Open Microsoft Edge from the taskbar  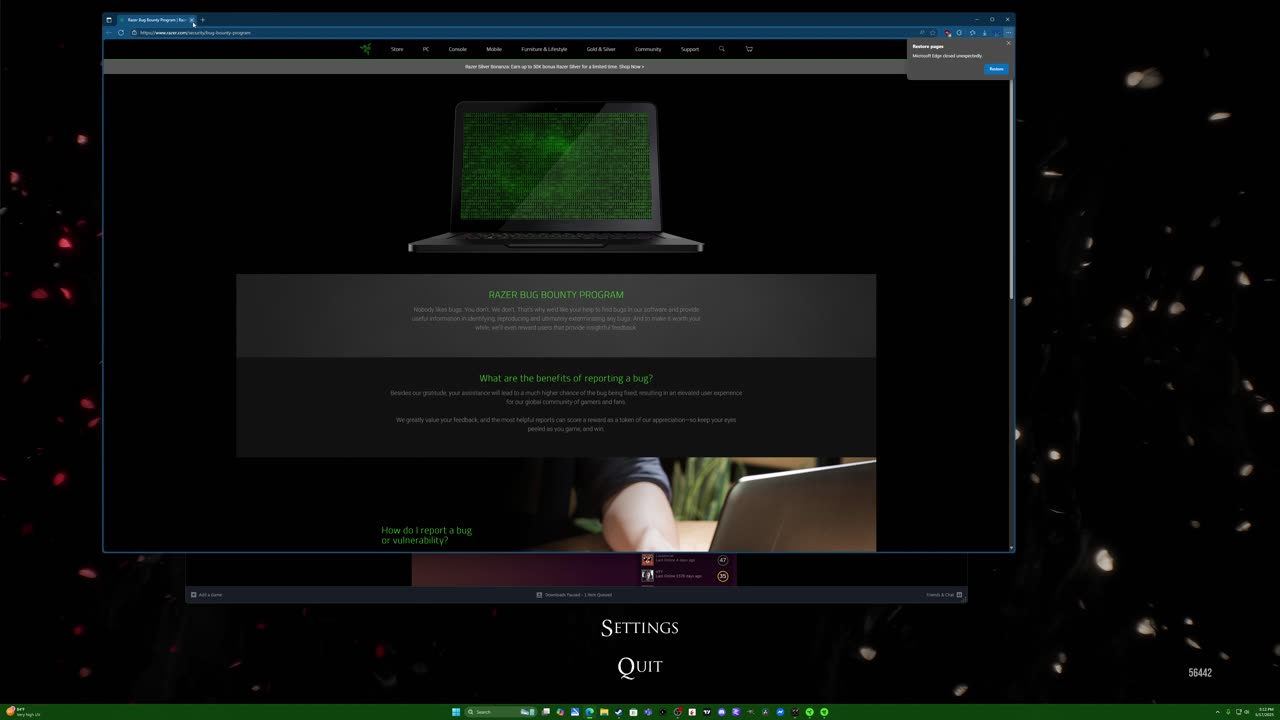(589, 712)
